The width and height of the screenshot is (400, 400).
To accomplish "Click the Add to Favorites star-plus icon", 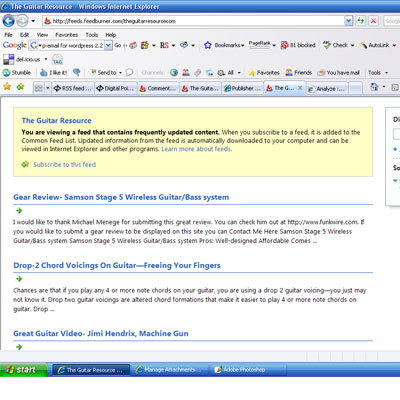I will tap(20, 87).
